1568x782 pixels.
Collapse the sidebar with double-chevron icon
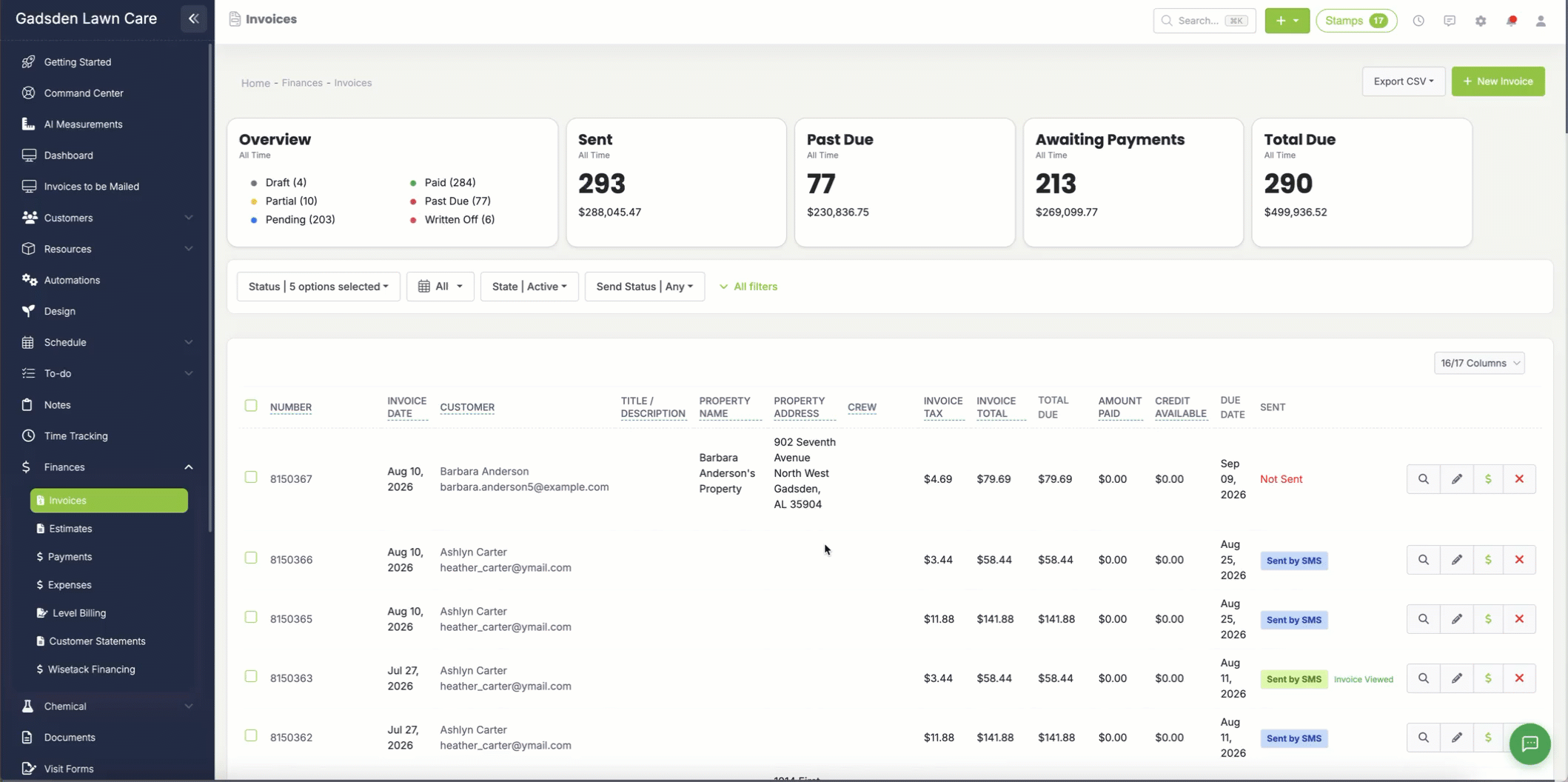click(x=193, y=19)
